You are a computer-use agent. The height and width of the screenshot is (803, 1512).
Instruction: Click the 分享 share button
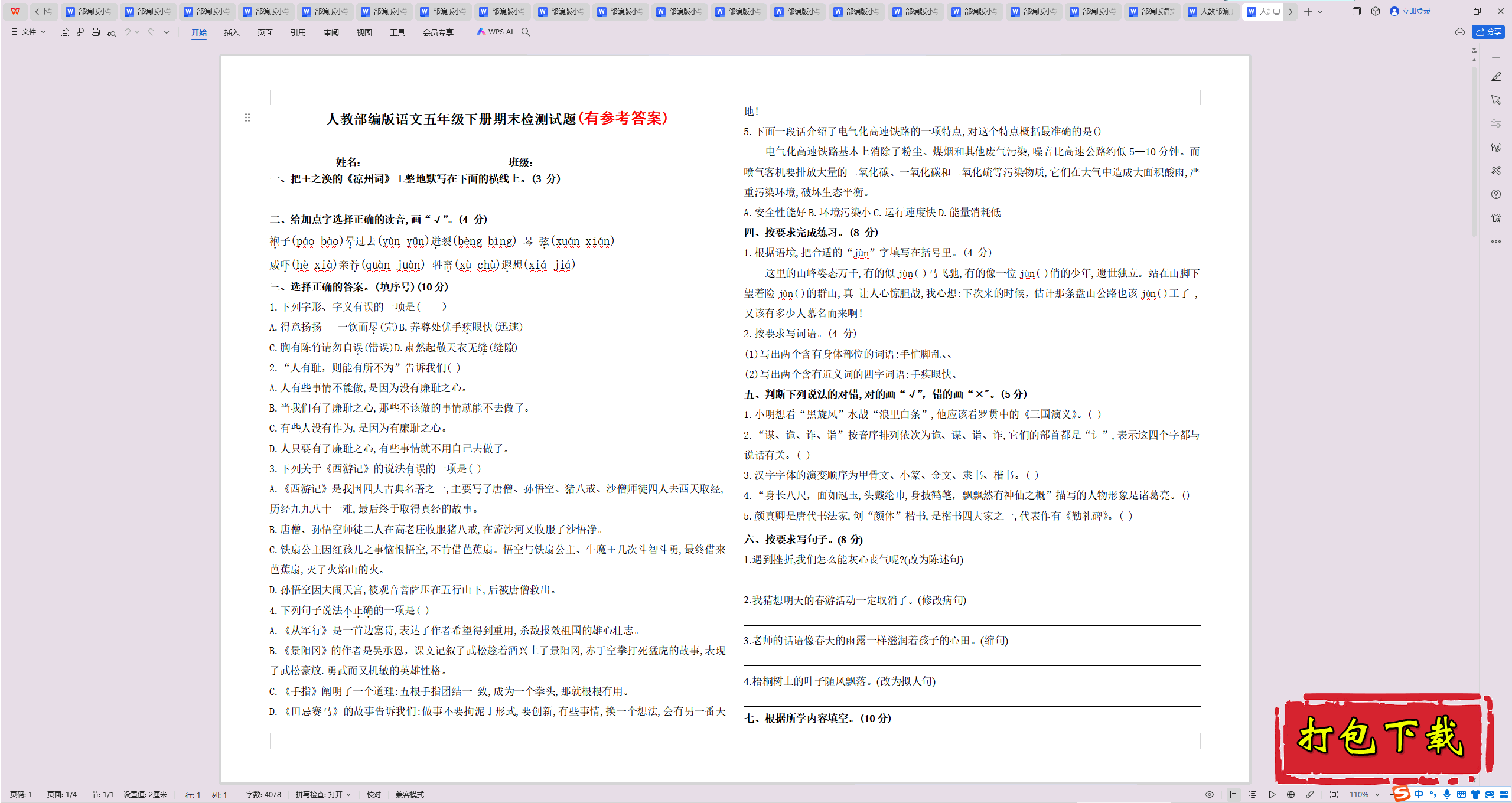click(x=1488, y=32)
